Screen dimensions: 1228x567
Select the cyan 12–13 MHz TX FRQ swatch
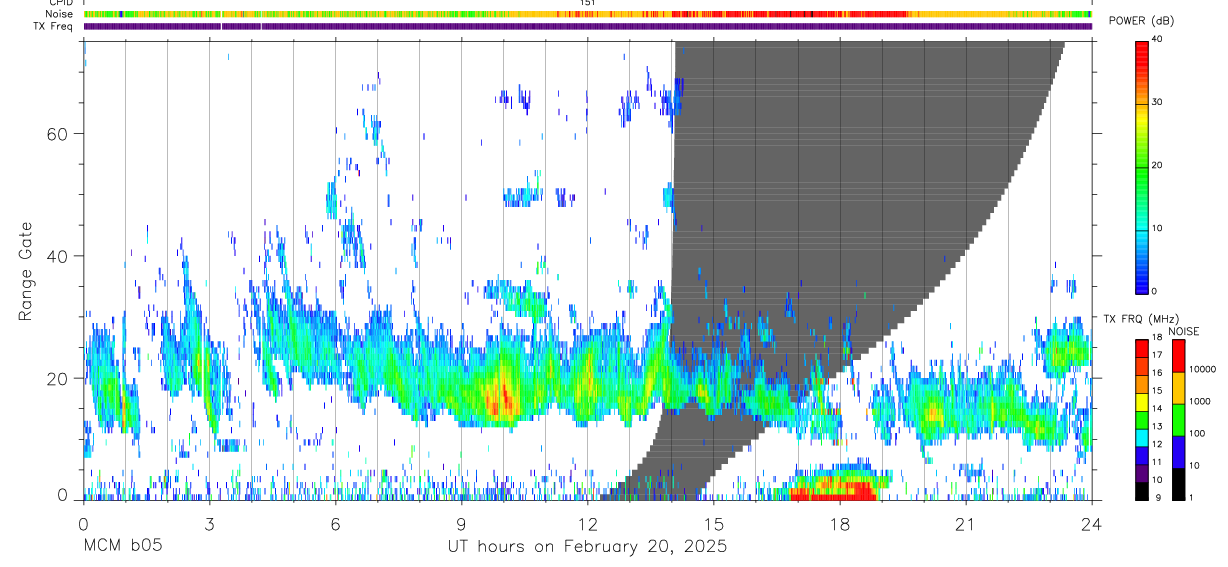pos(1142,437)
